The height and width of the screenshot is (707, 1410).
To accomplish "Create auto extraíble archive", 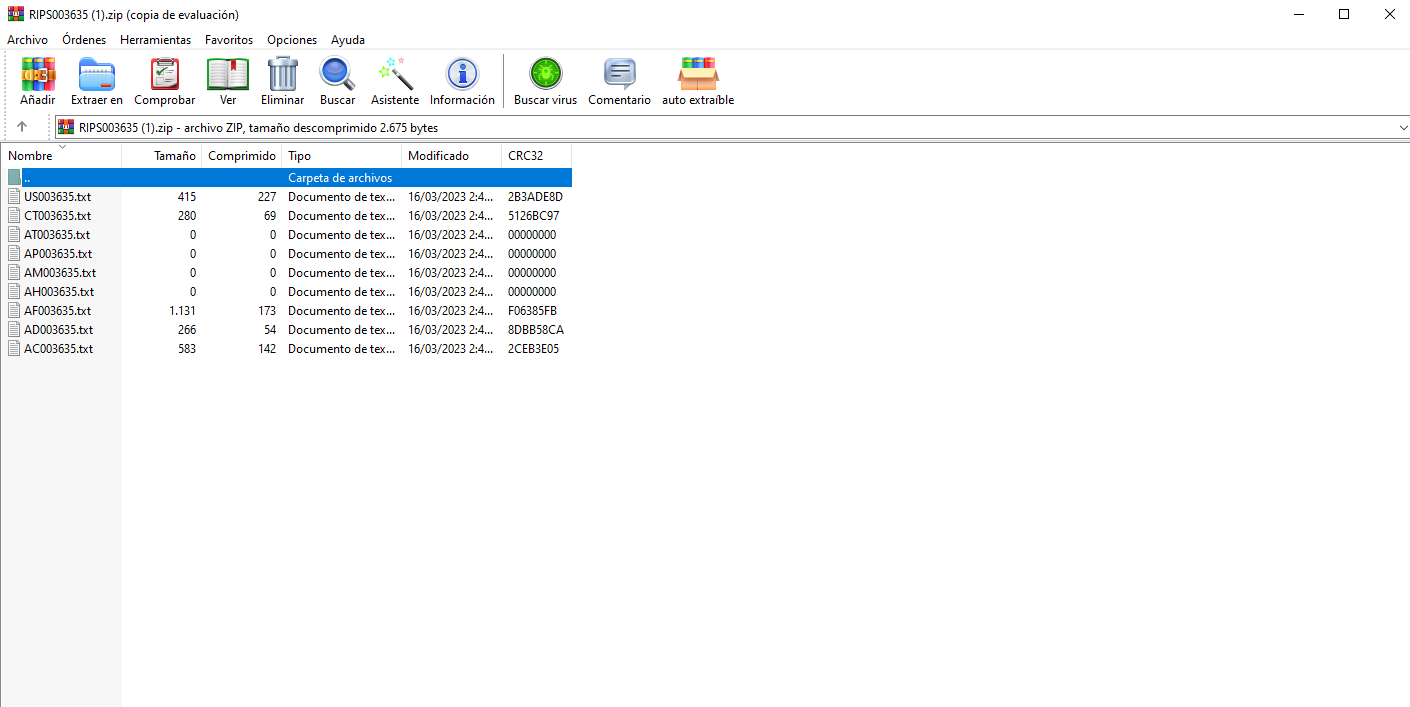I will pyautogui.click(x=698, y=81).
